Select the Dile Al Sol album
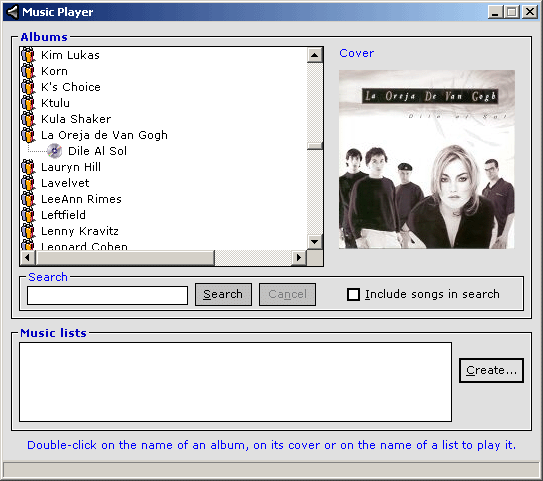The image size is (543, 481). (x=98, y=151)
